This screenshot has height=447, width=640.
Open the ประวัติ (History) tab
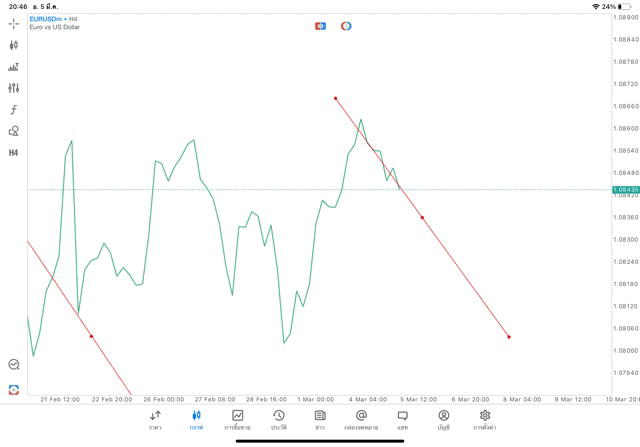point(278,420)
